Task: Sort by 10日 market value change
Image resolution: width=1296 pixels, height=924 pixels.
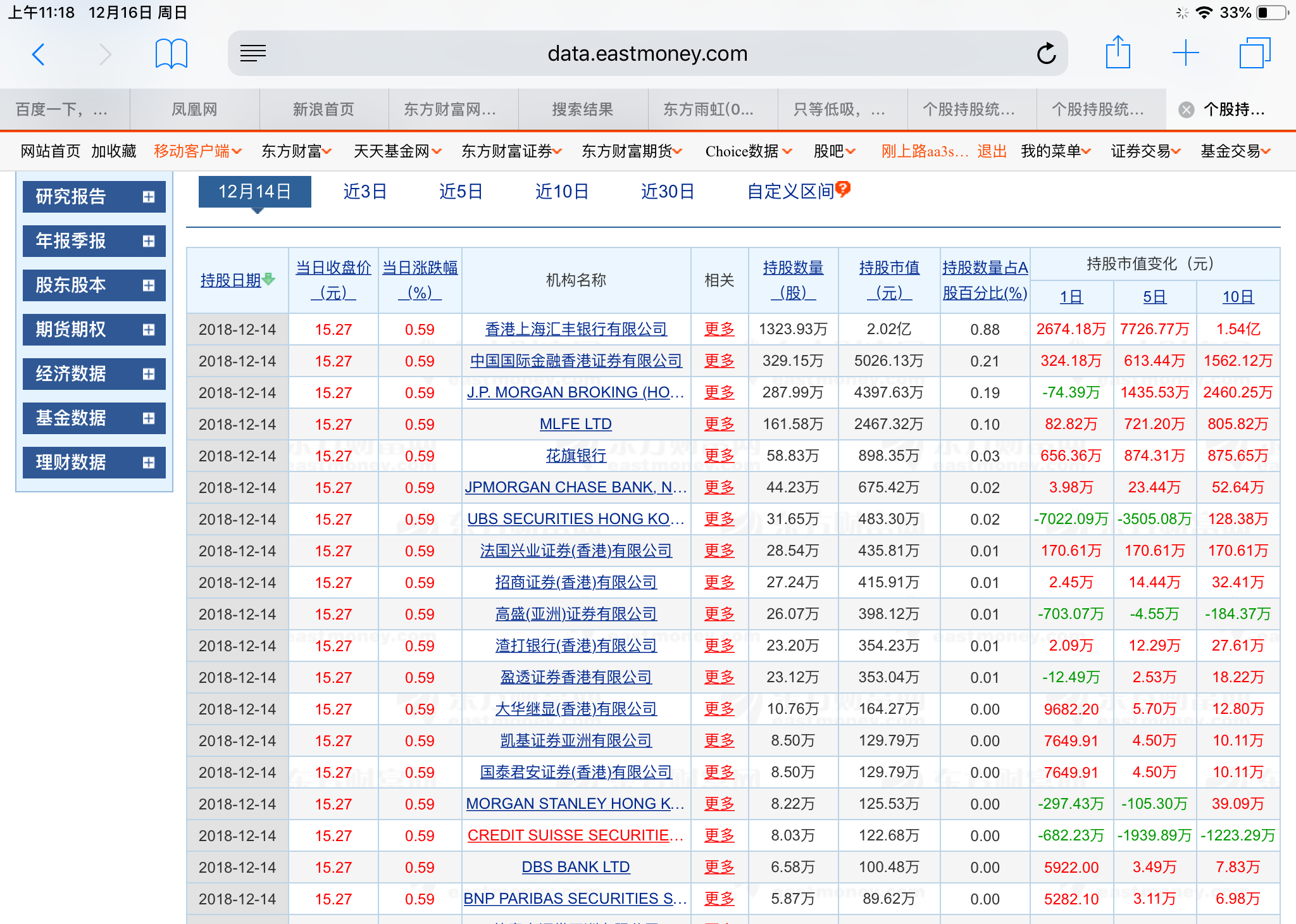Action: (x=1238, y=297)
